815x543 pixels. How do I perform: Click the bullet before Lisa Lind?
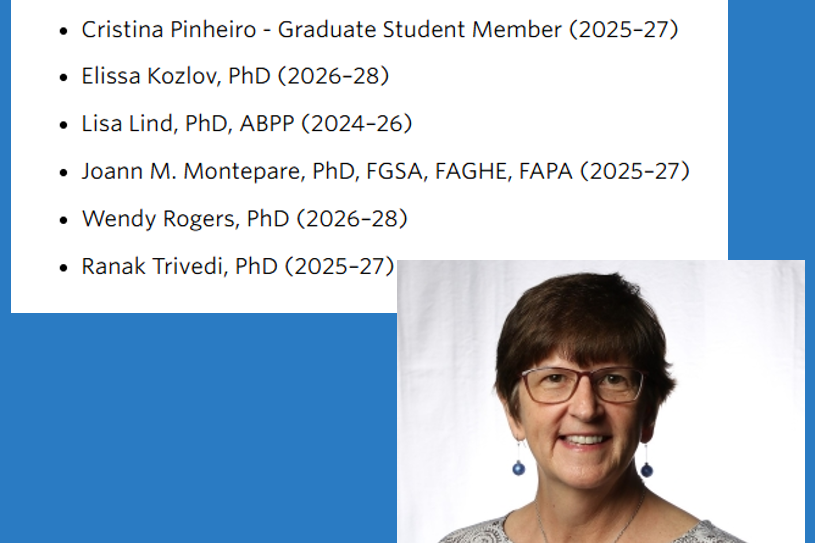pos(63,125)
